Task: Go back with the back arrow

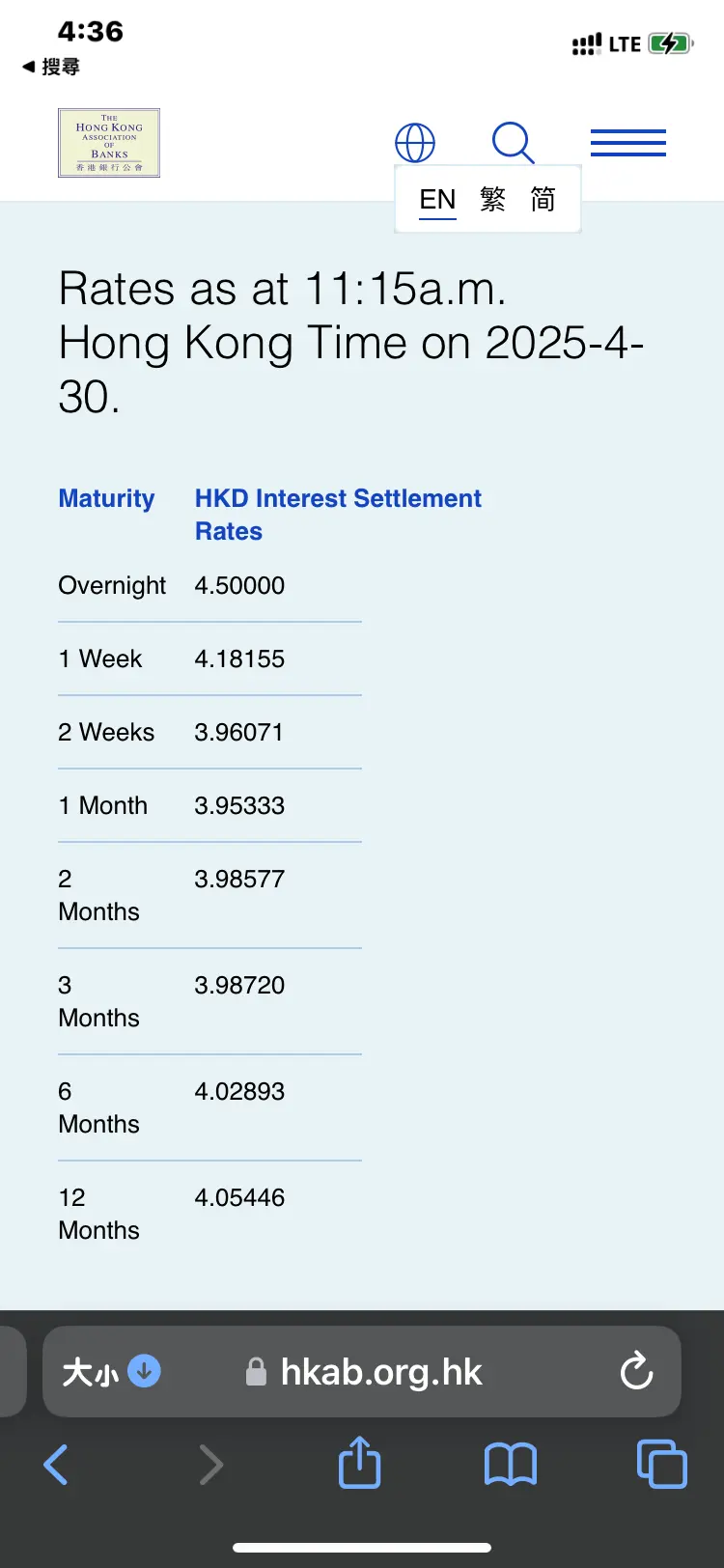Action: pyautogui.click(x=56, y=1465)
